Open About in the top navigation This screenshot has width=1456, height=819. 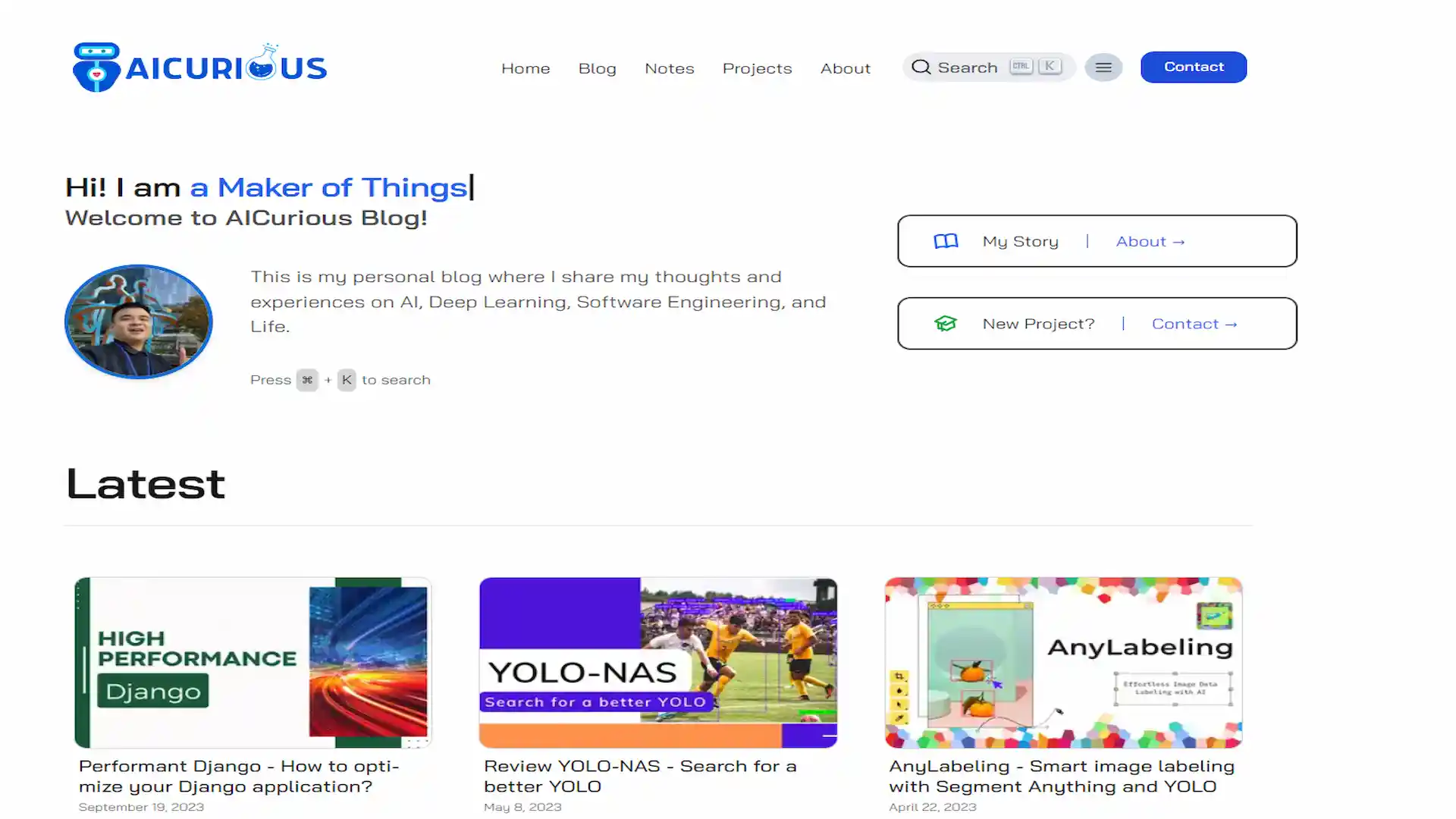click(x=846, y=68)
